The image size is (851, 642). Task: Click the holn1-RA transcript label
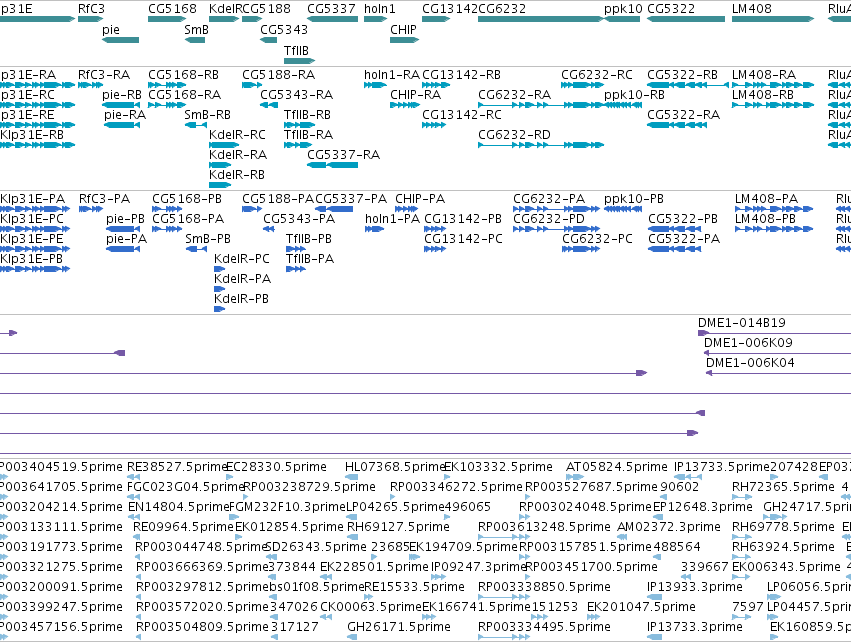click(392, 75)
